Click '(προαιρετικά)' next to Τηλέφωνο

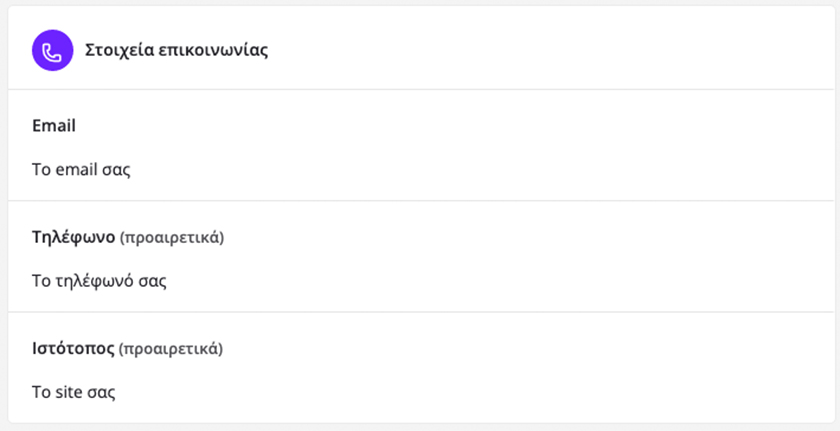click(172, 238)
